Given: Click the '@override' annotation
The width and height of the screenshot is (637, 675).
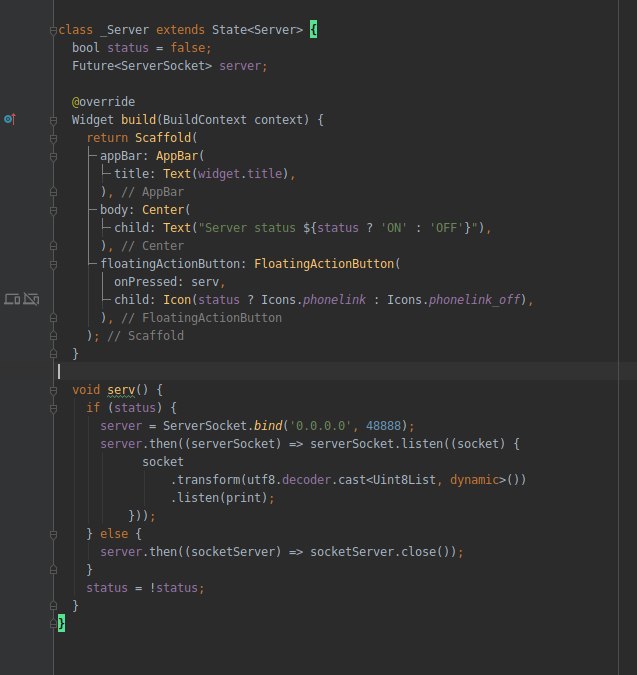Looking at the screenshot, I should pos(103,102).
